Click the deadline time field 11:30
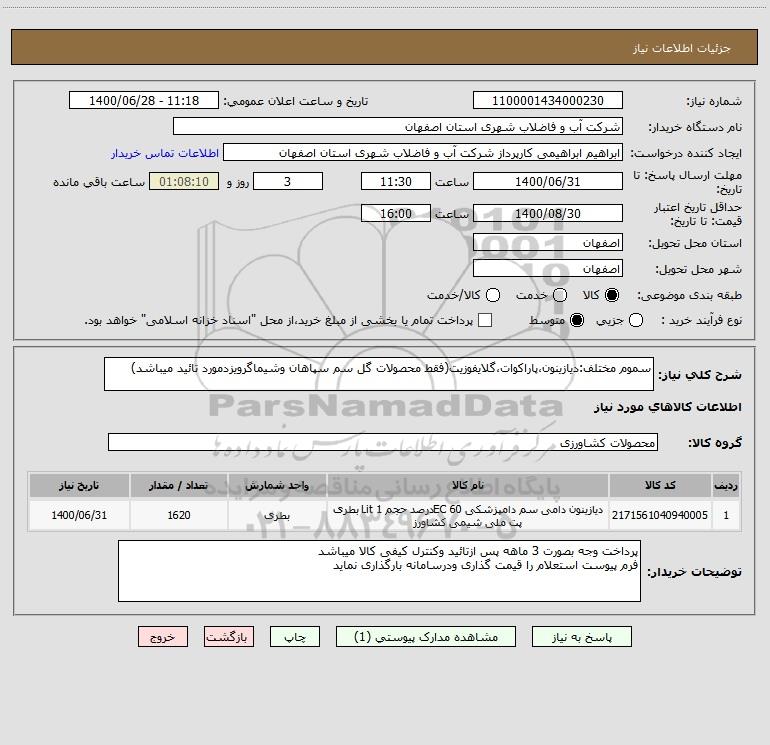This screenshot has height=745, width=770. 396,181
